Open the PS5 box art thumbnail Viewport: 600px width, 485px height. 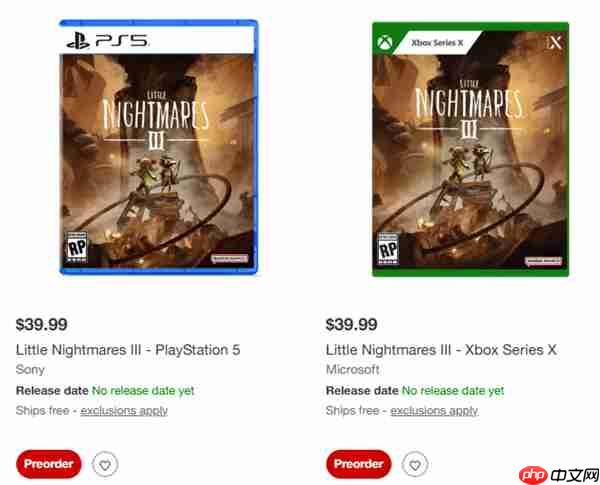pos(158,148)
